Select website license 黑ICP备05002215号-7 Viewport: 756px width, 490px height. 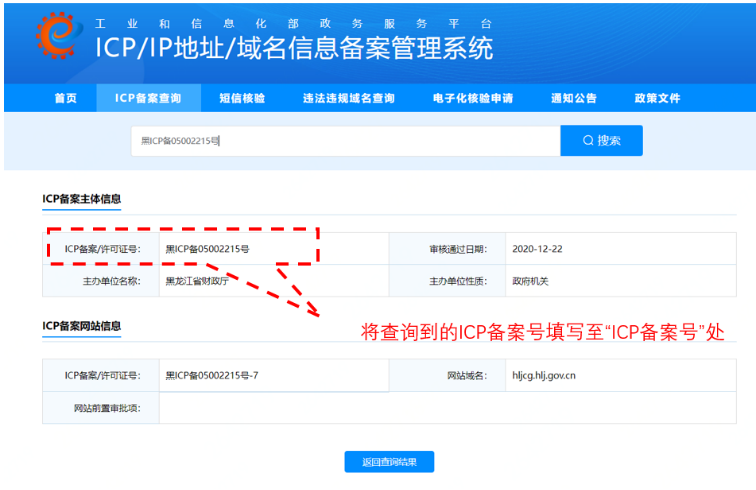click(x=212, y=375)
